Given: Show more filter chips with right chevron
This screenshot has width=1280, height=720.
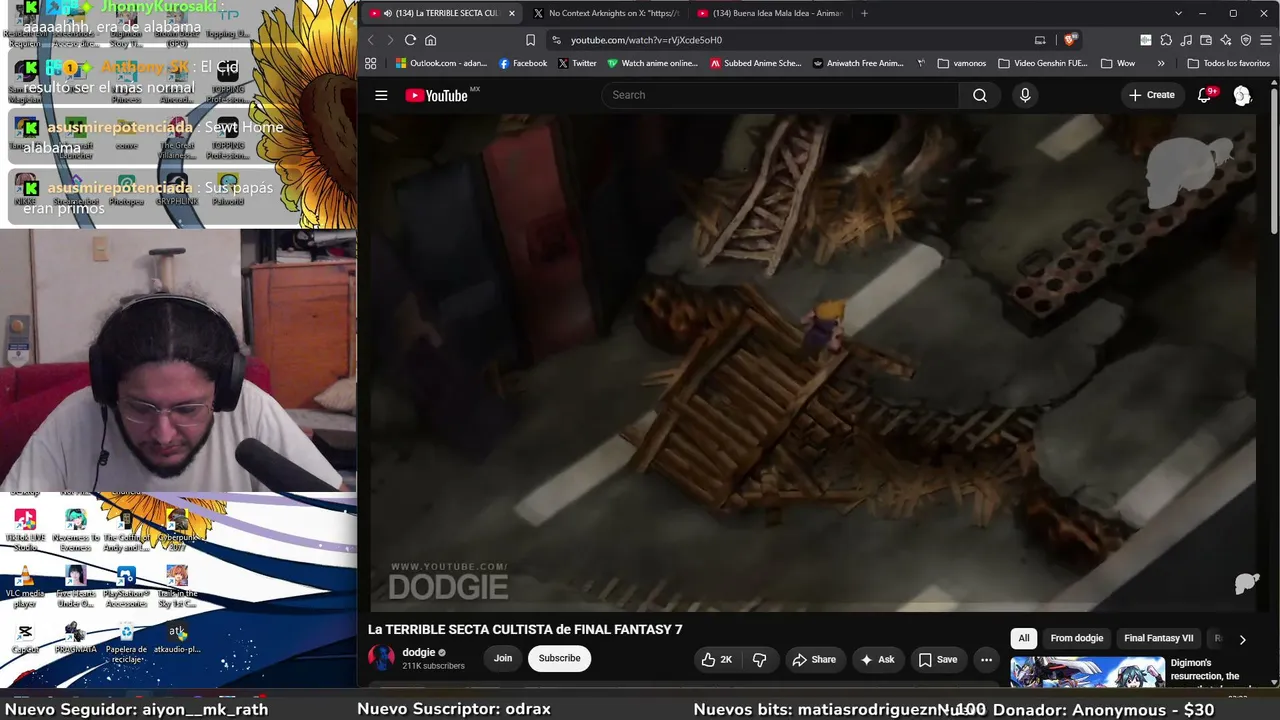Looking at the screenshot, I should [x=1242, y=639].
